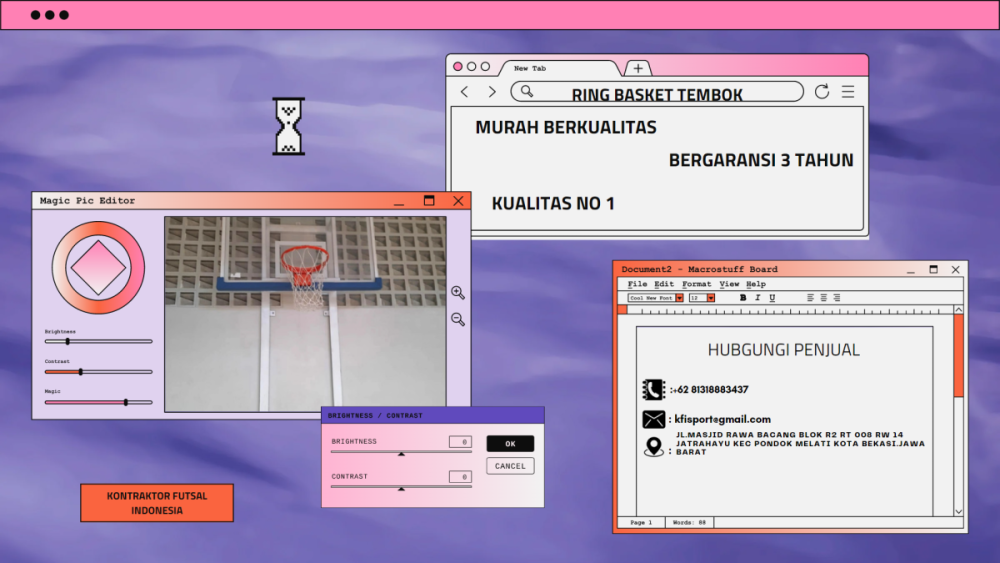Adjust the Contrast slider in Magic Pic Editor
The width and height of the screenshot is (1000, 563).
[x=98, y=372]
